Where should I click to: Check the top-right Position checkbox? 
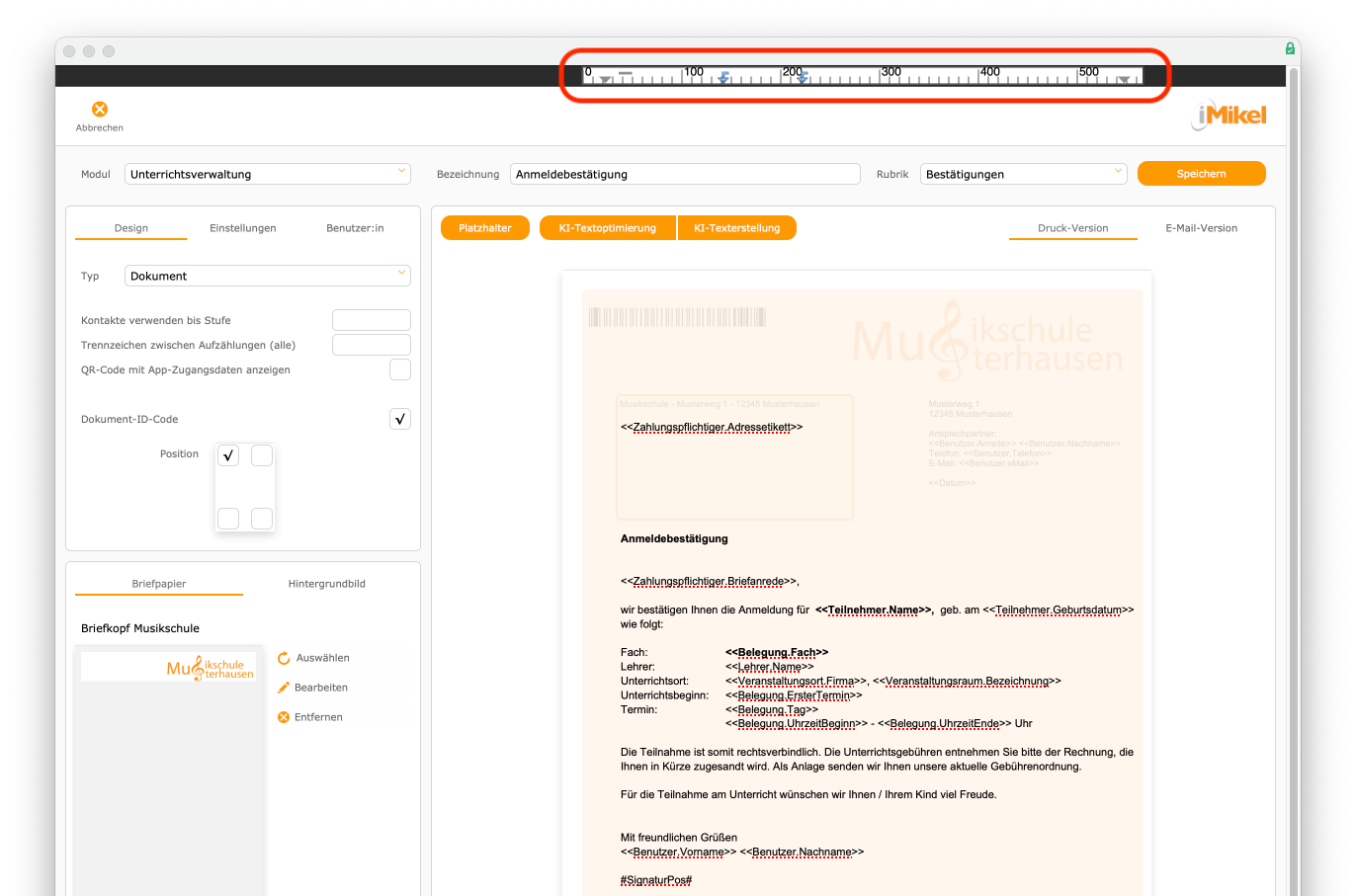(x=262, y=455)
